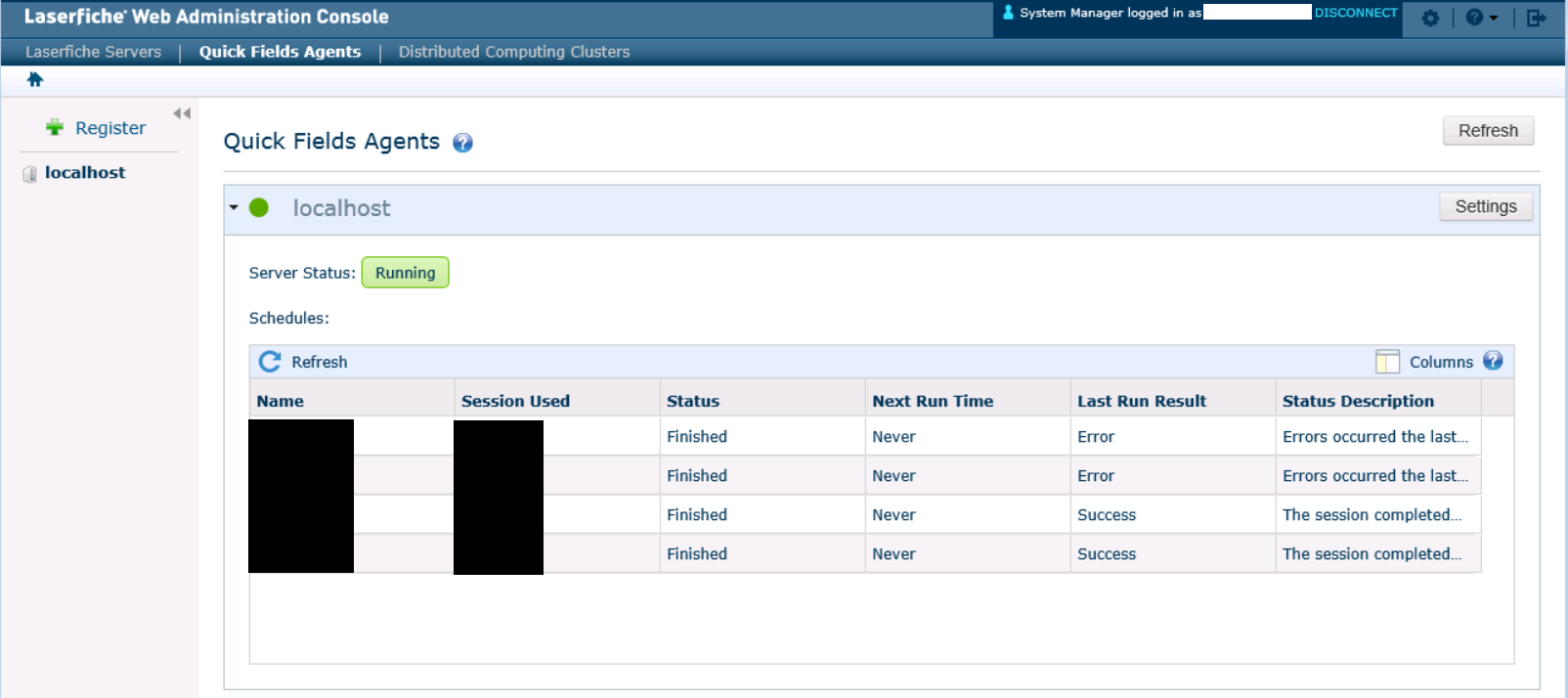The width and height of the screenshot is (1568, 698).
Task: Open the Columns chooser
Action: pos(1441,362)
